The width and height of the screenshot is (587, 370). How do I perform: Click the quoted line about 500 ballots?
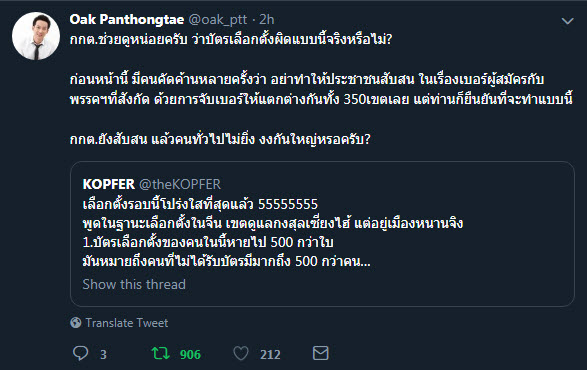point(208,242)
